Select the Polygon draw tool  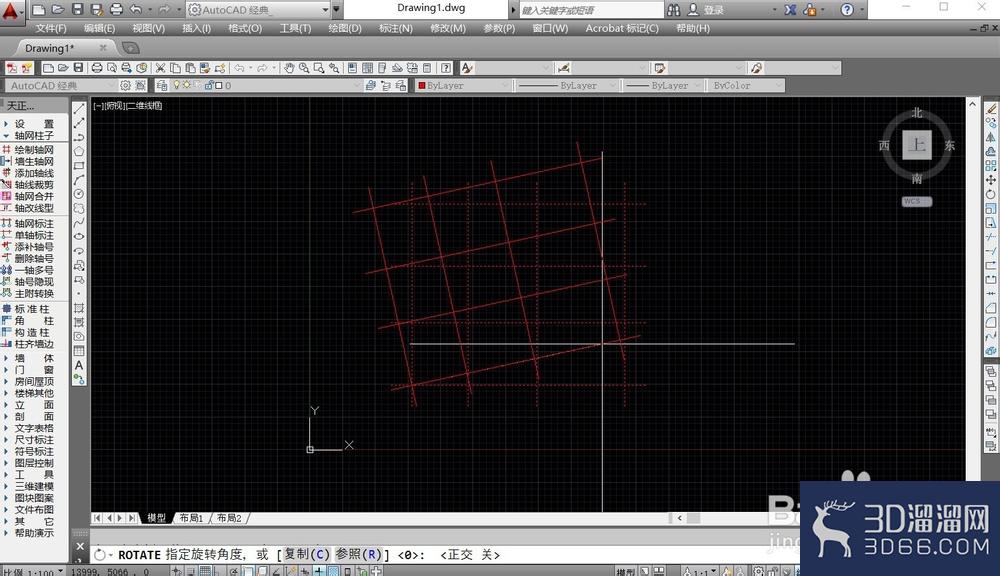click(x=79, y=151)
